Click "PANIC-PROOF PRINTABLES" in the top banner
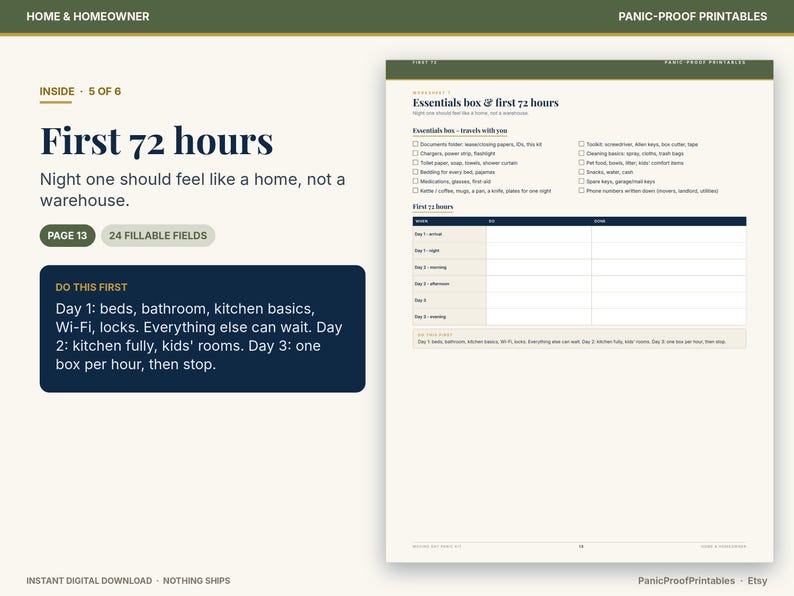 coord(693,16)
